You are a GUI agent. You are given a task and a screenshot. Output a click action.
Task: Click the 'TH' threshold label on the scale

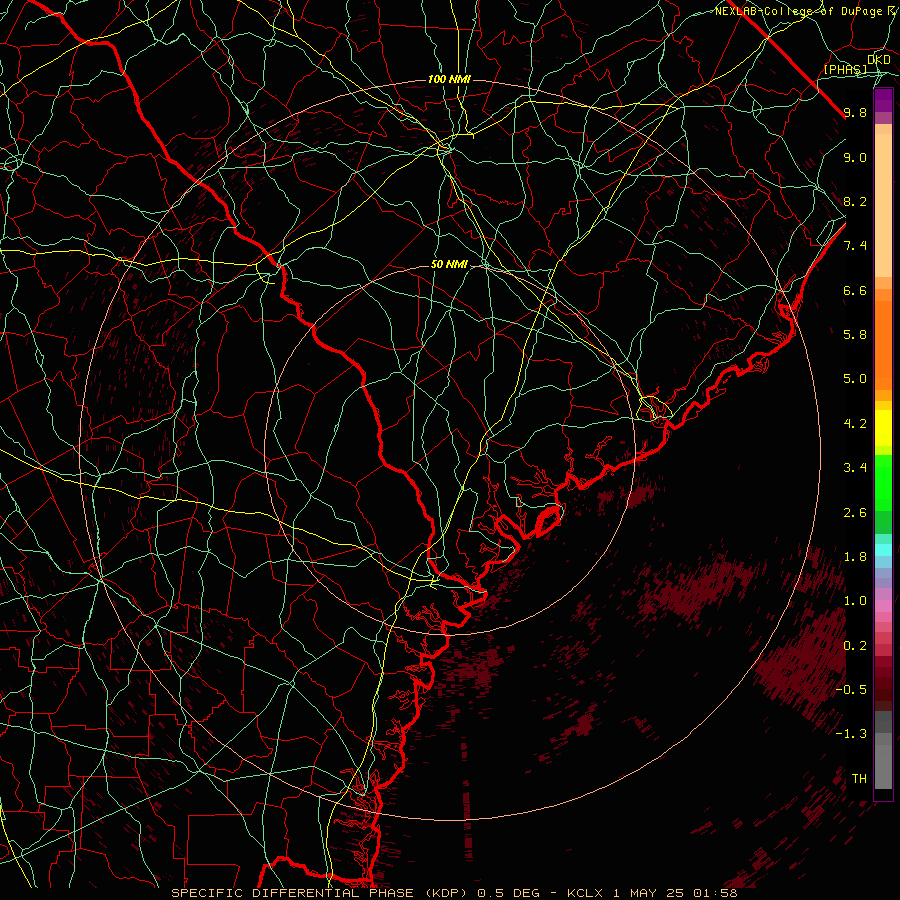coord(859,779)
